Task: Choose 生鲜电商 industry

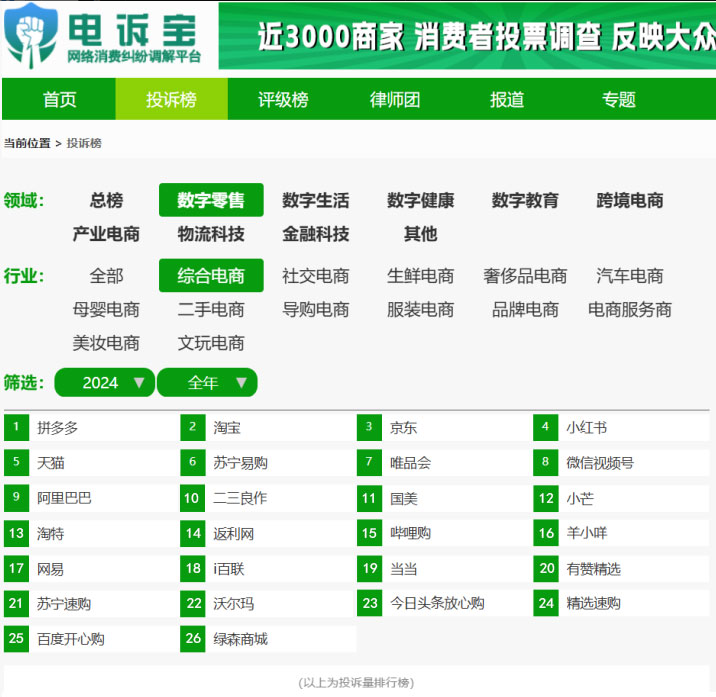Action: point(421,276)
